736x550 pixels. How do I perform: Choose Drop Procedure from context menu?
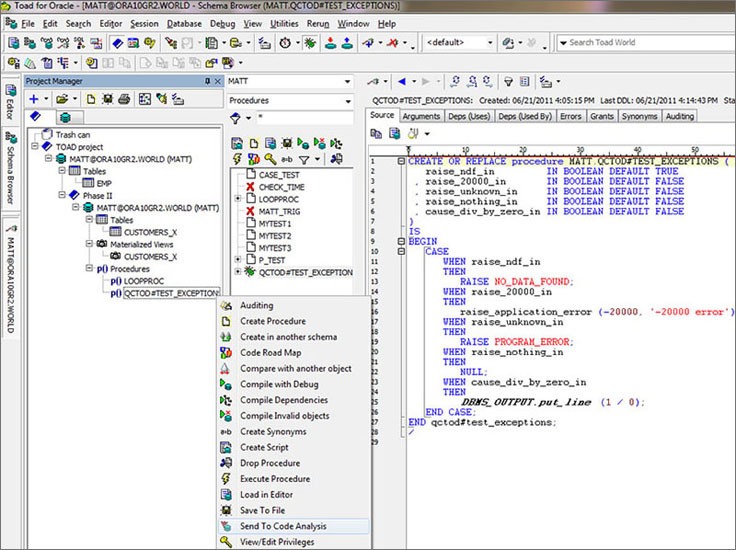(x=294, y=463)
